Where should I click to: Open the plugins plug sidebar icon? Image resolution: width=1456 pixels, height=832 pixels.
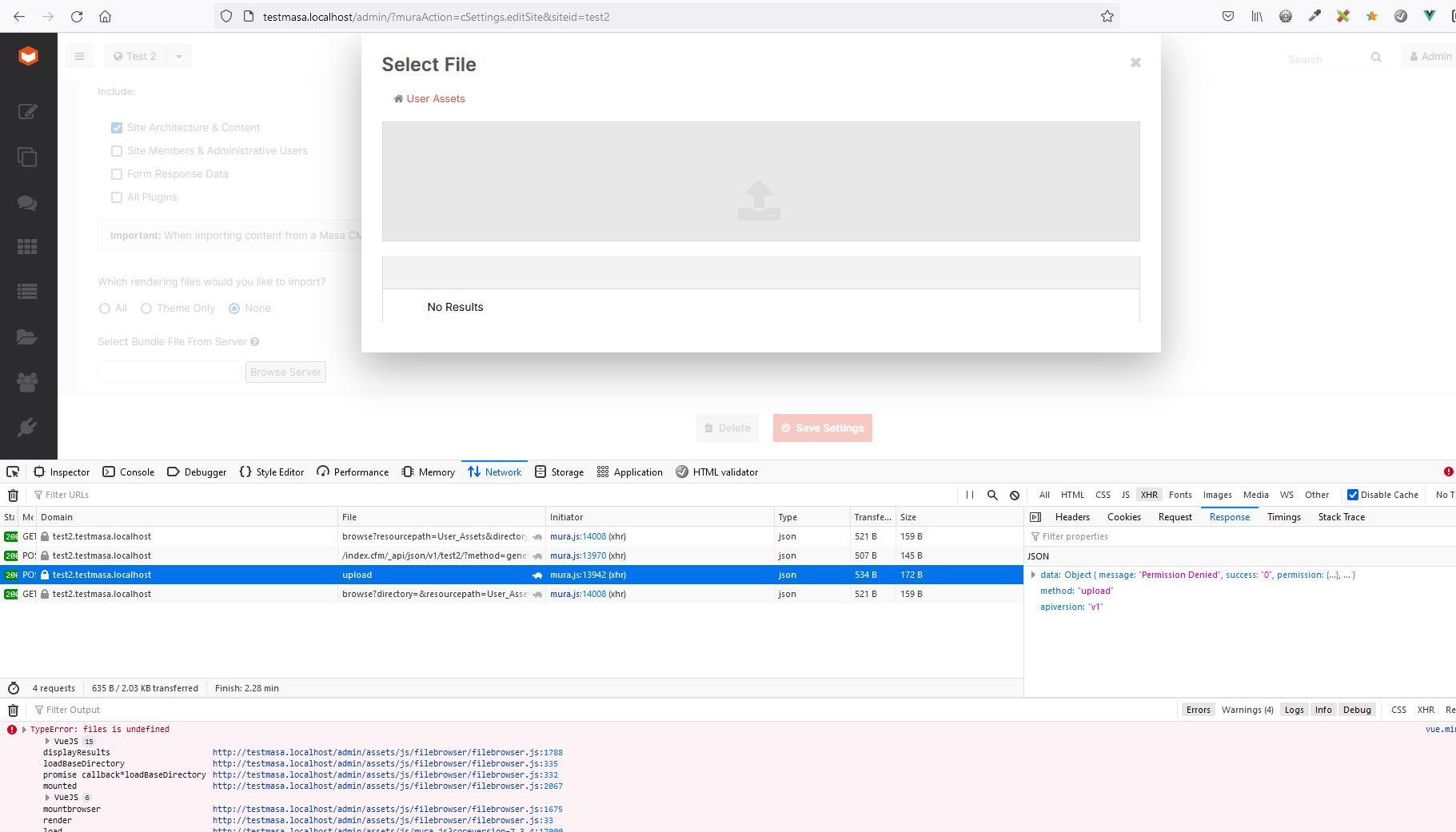point(27,427)
